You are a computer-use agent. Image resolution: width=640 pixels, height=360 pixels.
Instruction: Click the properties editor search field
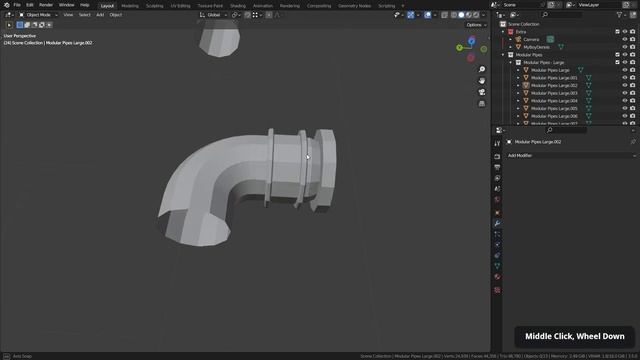[567, 130]
